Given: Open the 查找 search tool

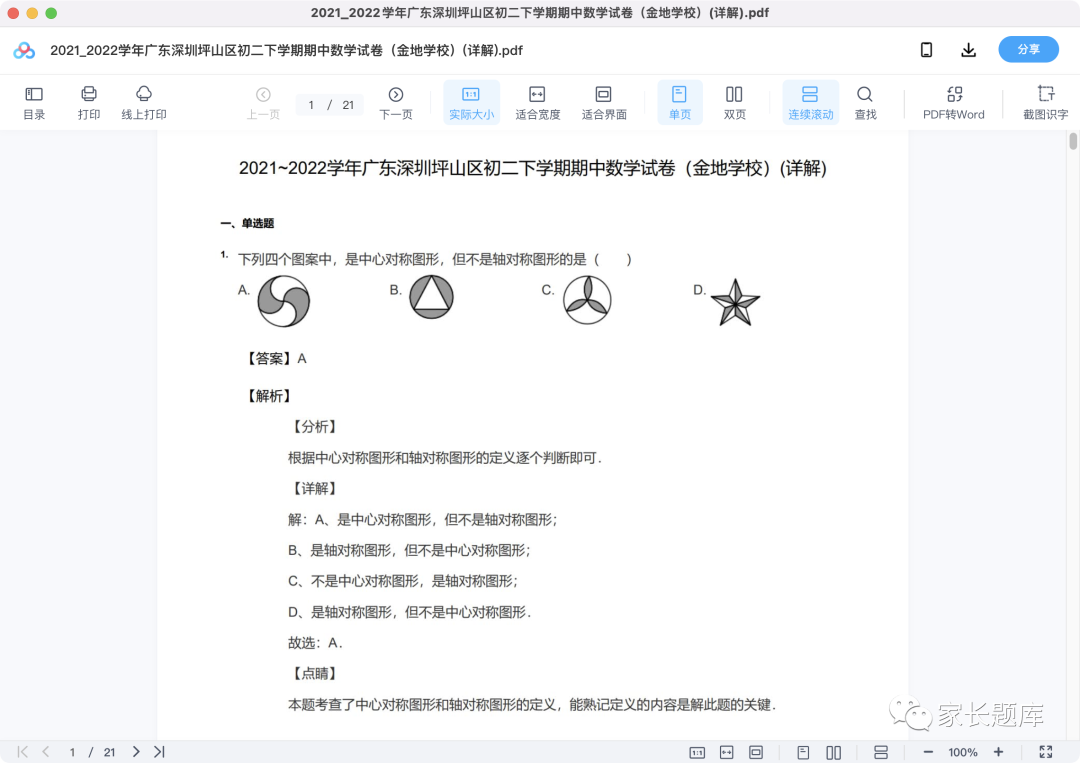Looking at the screenshot, I should tap(865, 103).
